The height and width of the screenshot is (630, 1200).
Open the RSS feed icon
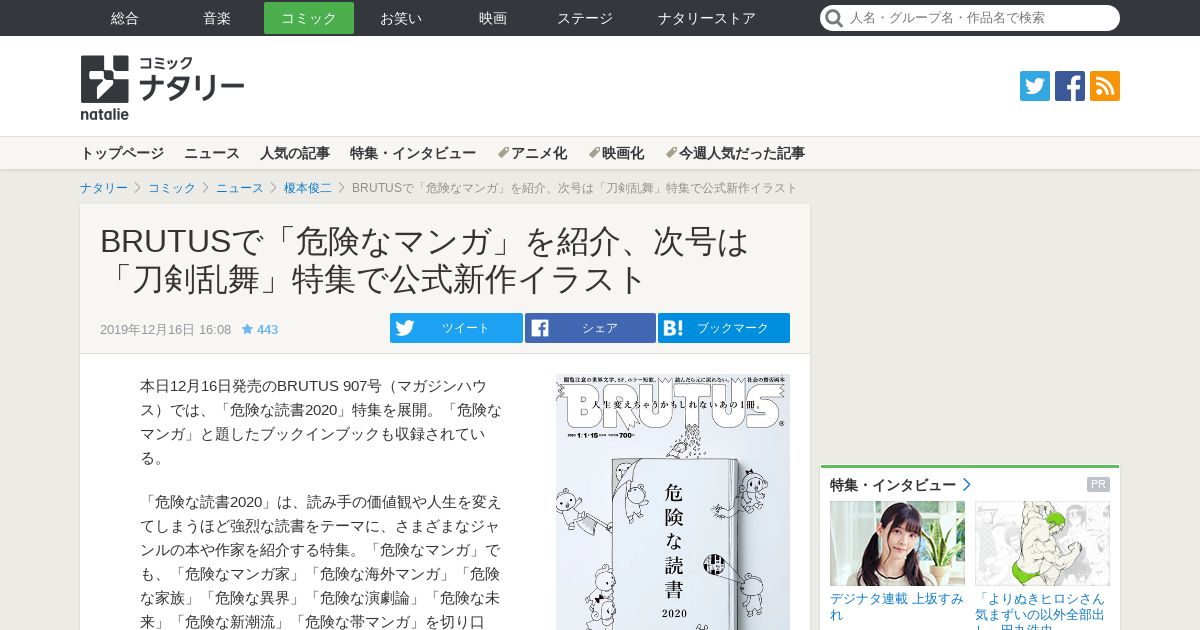(1105, 86)
